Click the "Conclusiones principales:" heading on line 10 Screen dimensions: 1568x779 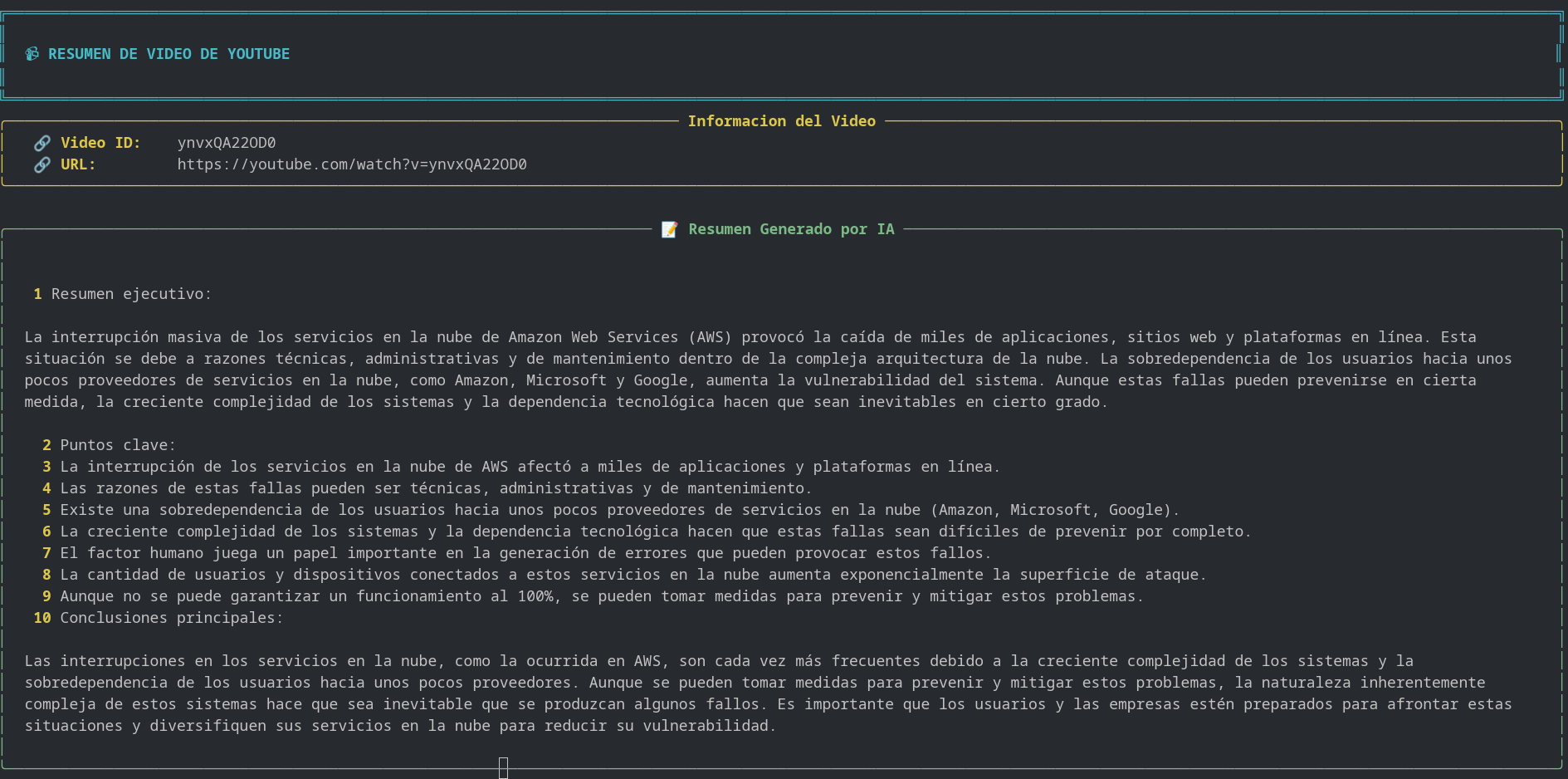pyautogui.click(x=171, y=618)
